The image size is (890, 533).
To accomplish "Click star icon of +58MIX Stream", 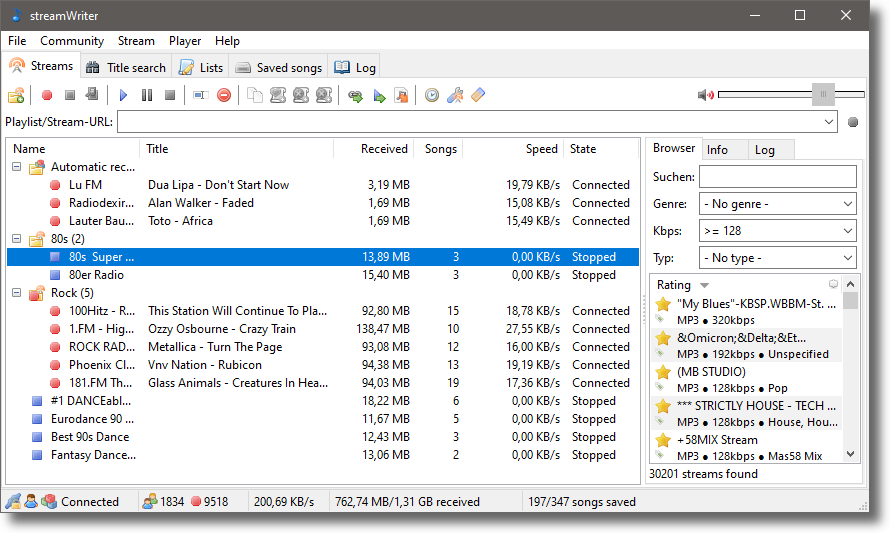I will tap(662, 440).
